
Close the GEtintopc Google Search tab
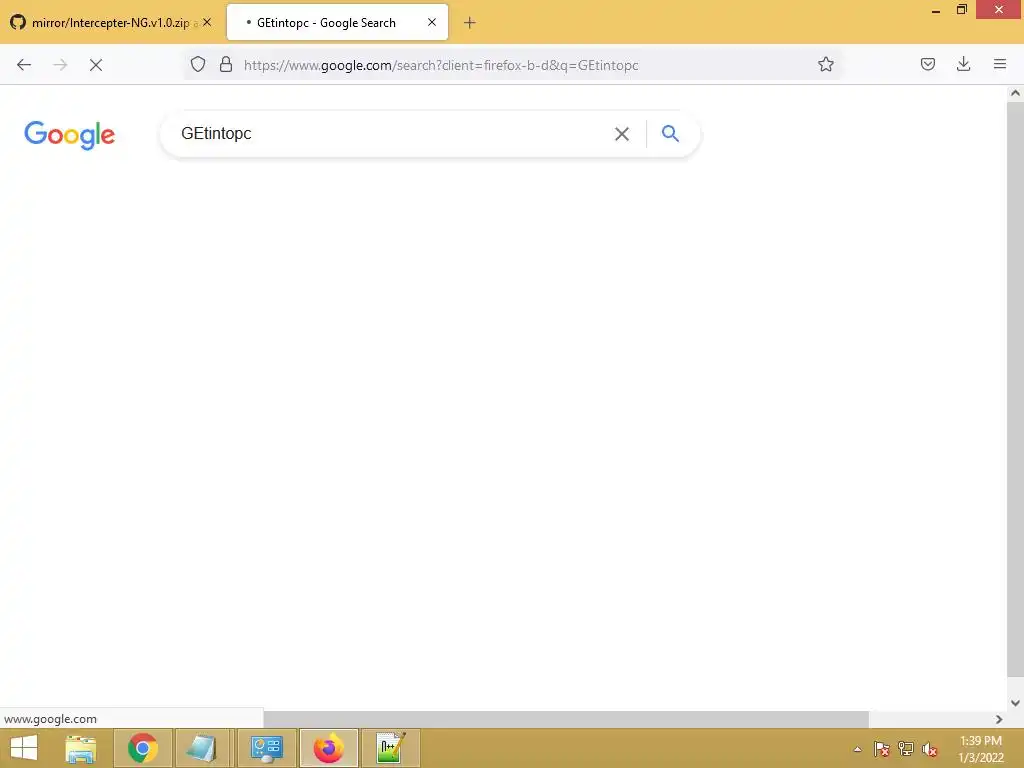(432, 22)
